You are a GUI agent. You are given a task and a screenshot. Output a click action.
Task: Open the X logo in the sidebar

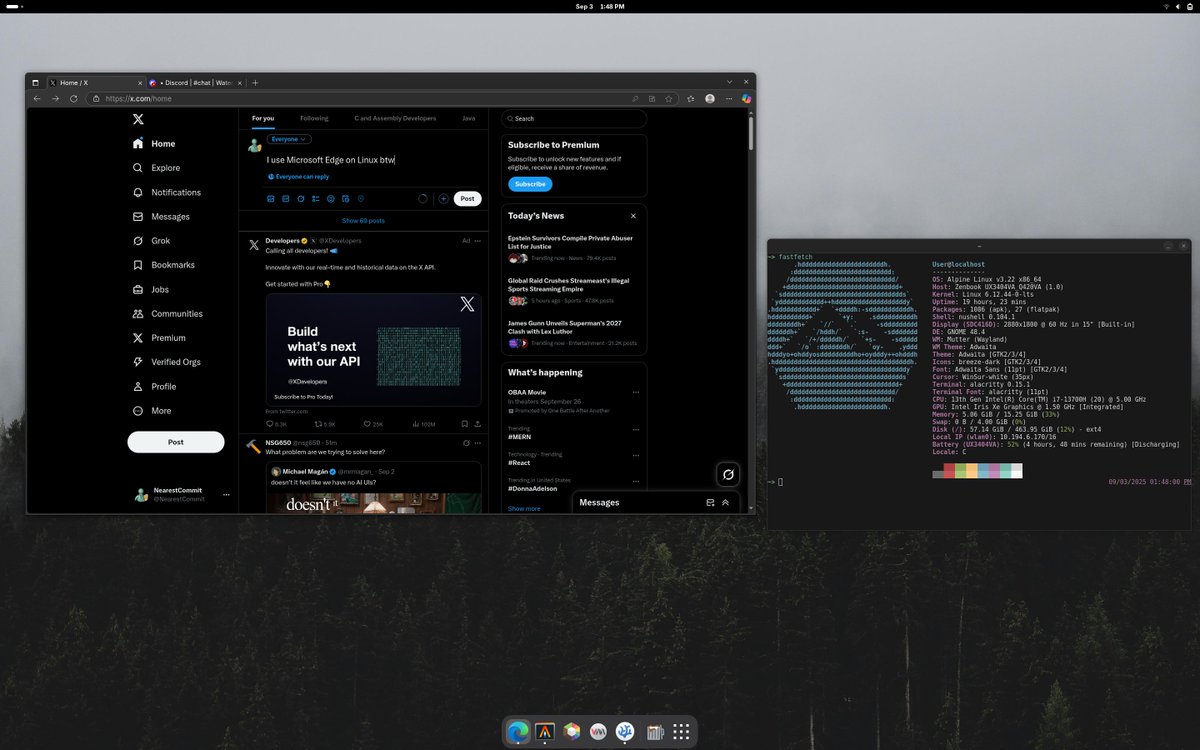pyautogui.click(x=138, y=119)
